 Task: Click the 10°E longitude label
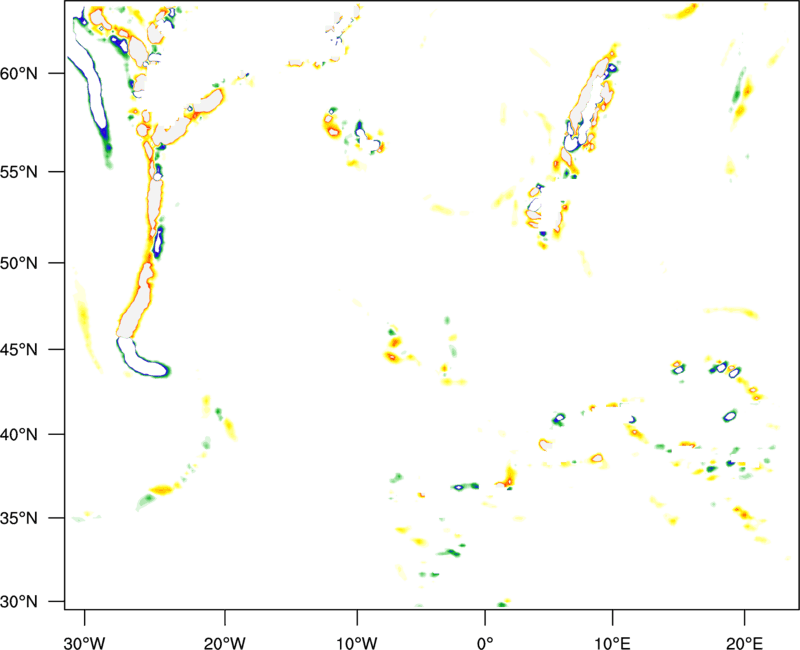pos(612,643)
